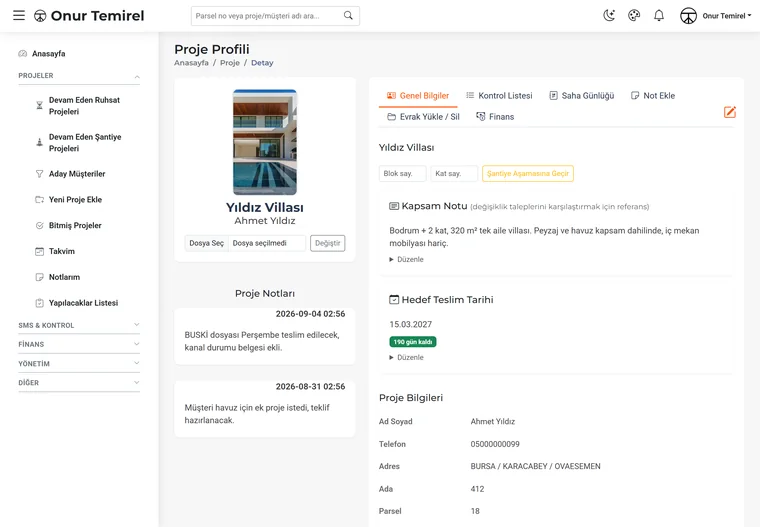
Task: Click the sticky-note icon beside Notlarım
Action: 40,277
